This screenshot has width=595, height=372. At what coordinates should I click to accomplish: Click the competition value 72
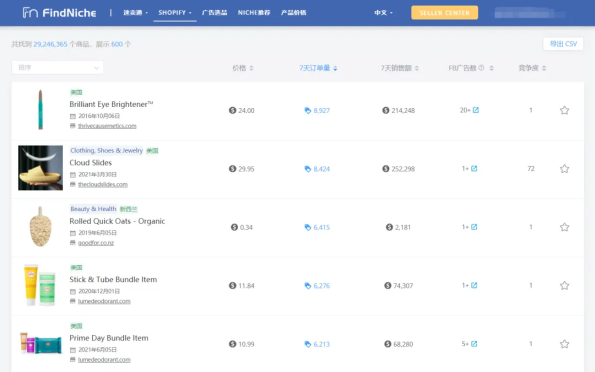point(531,169)
